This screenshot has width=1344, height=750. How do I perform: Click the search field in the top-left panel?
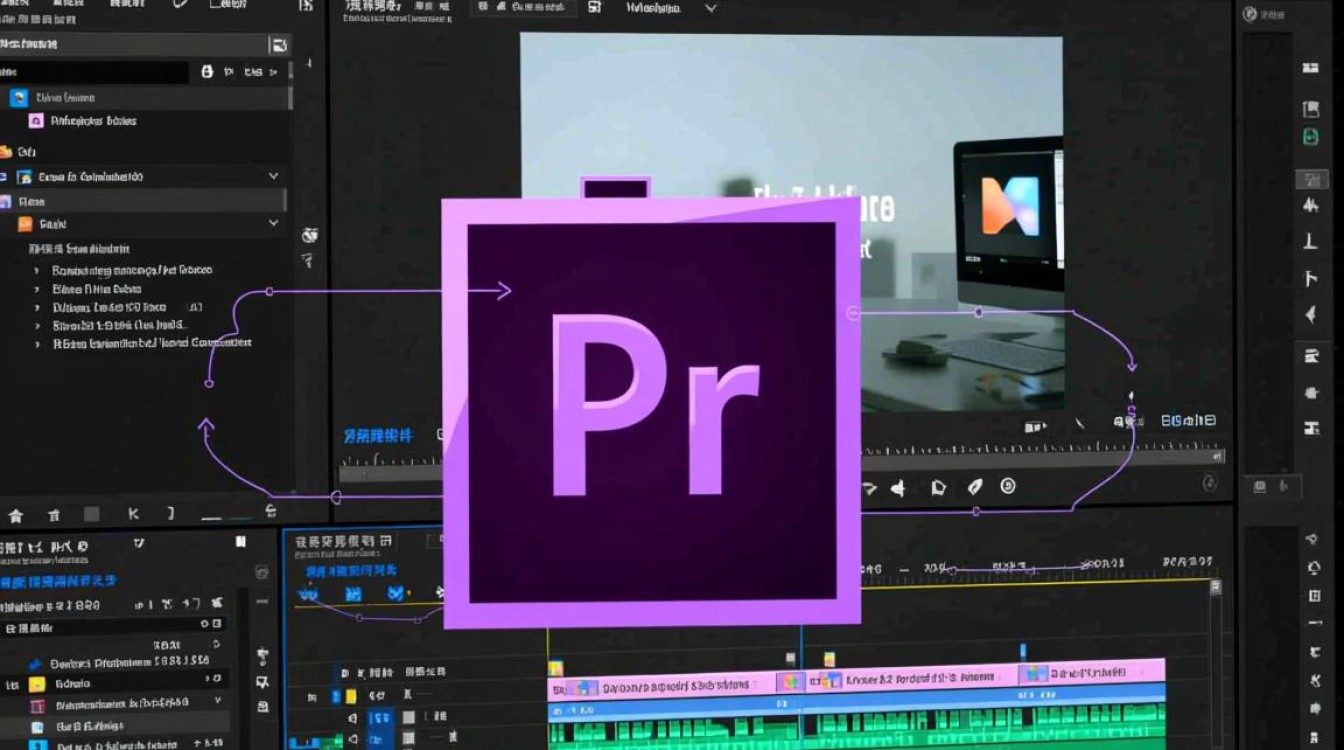[94, 72]
